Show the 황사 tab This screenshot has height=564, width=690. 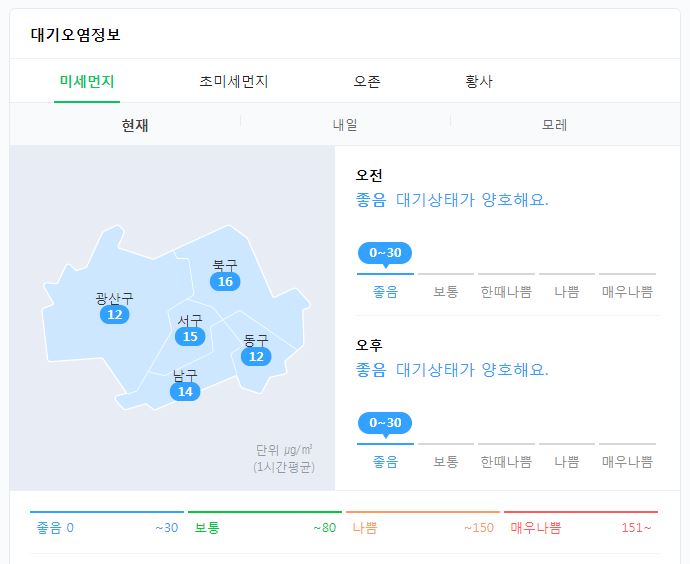[479, 82]
